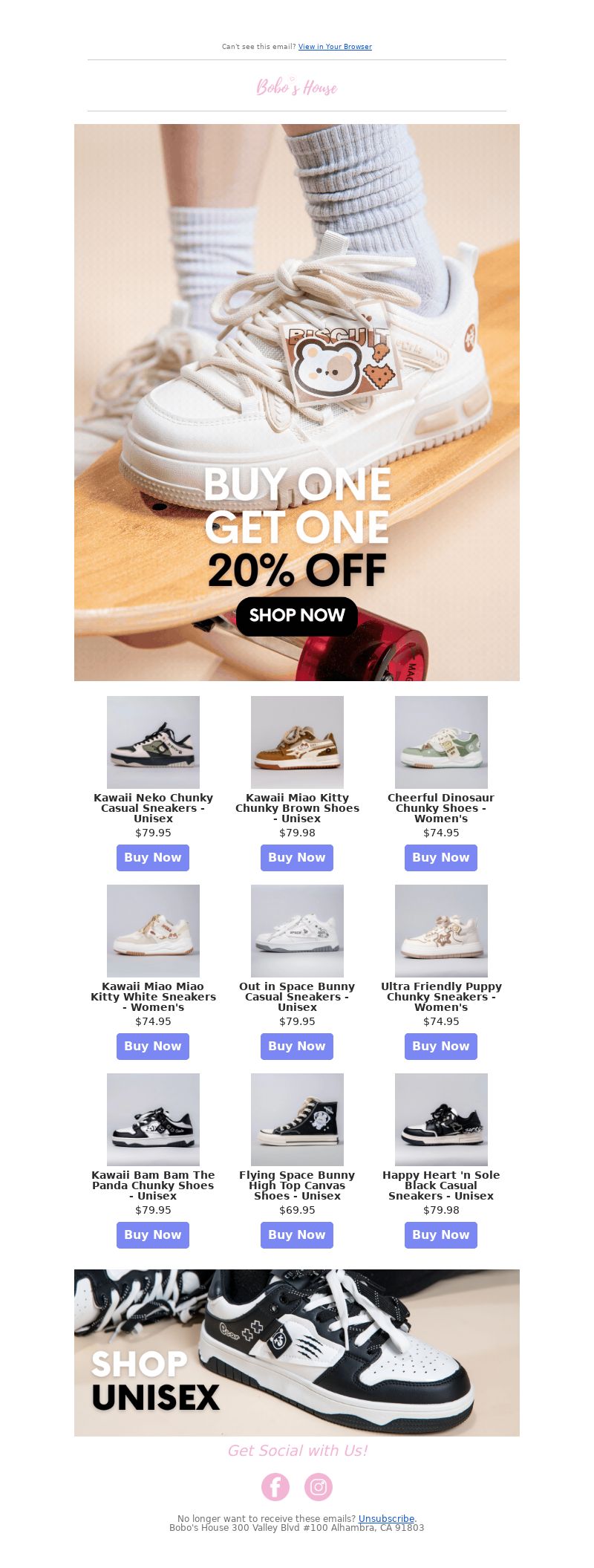Buy Now for Flying Space Bunny High Top

click(x=297, y=1235)
